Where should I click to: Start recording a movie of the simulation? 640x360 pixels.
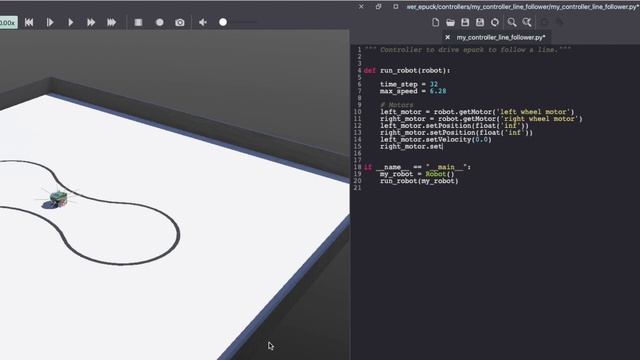(160, 22)
